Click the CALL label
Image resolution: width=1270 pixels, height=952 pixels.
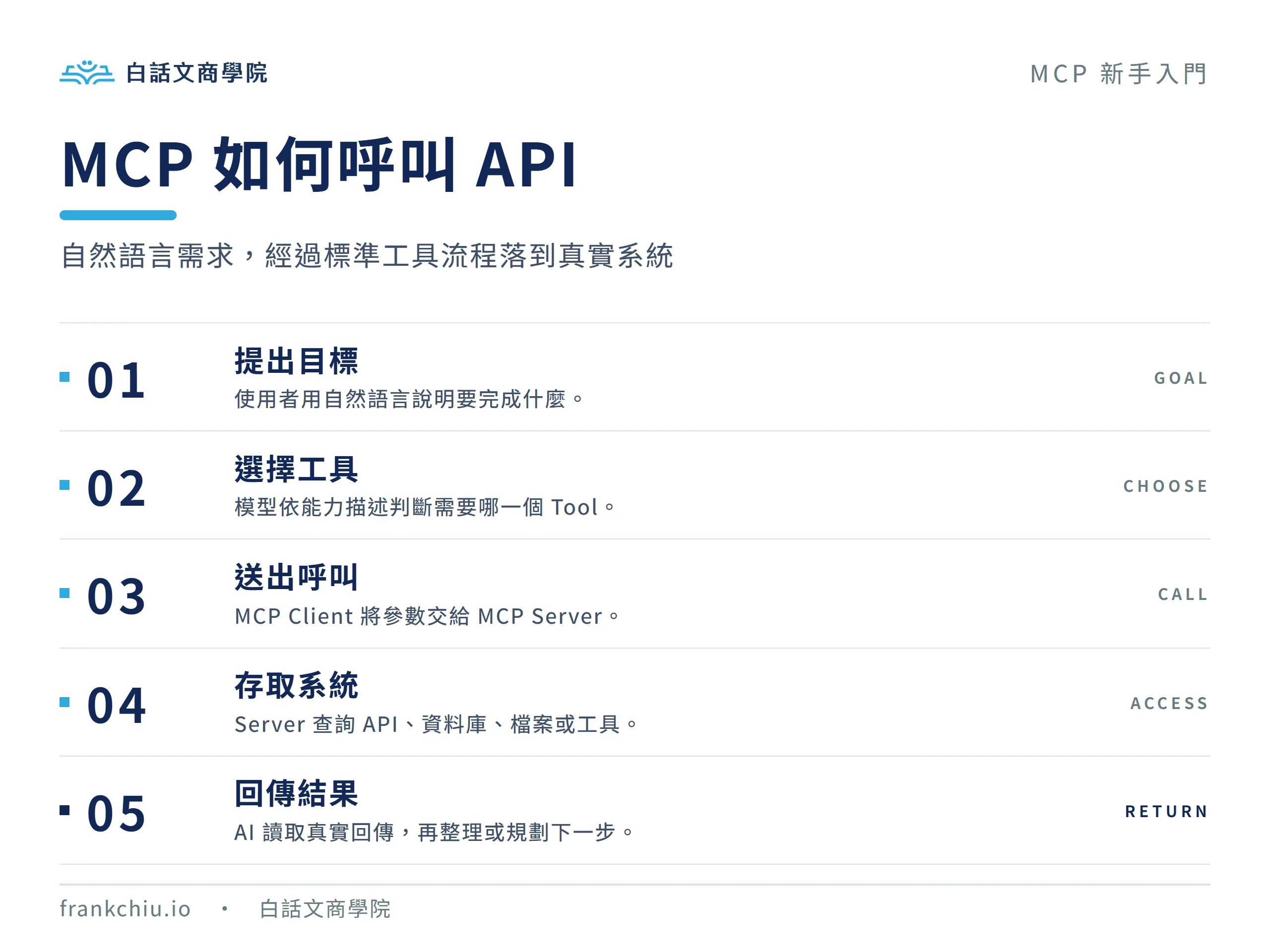click(1183, 595)
